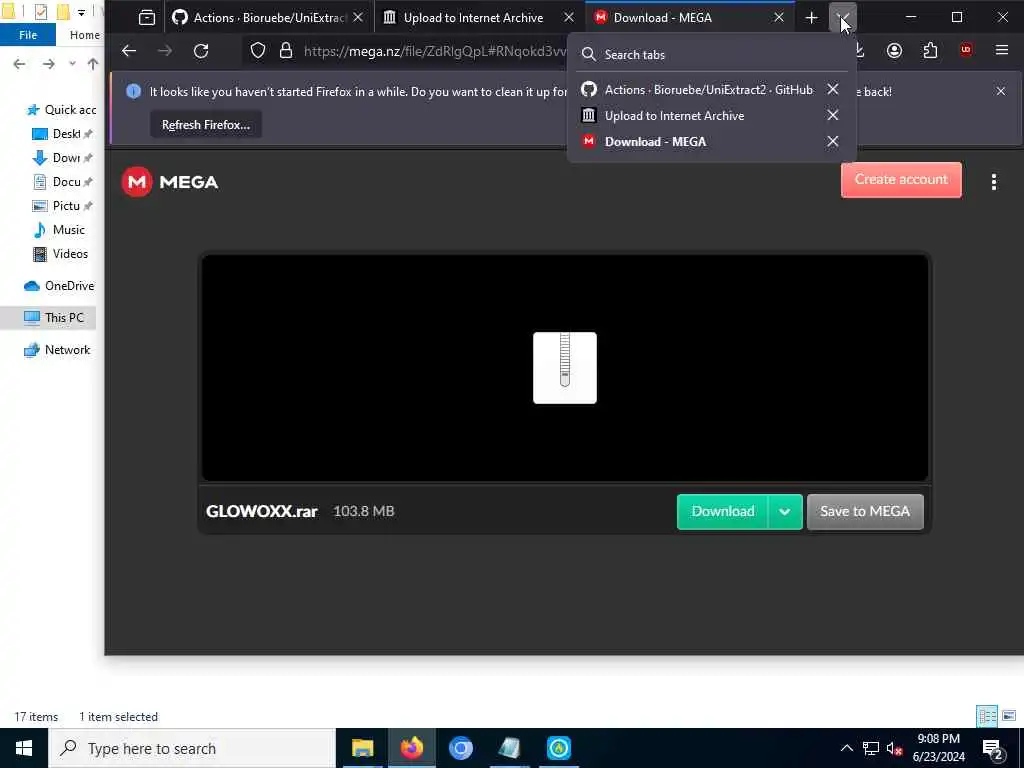Viewport: 1024px width, 768px height.
Task: Open the Firefox account icon
Action: click(894, 51)
